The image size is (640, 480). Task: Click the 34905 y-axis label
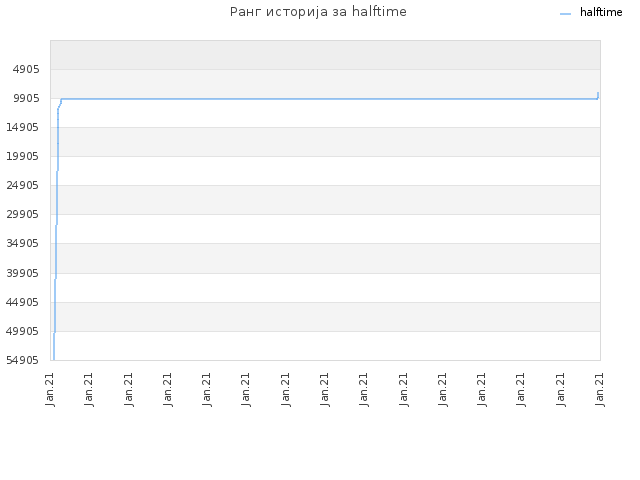point(22,244)
